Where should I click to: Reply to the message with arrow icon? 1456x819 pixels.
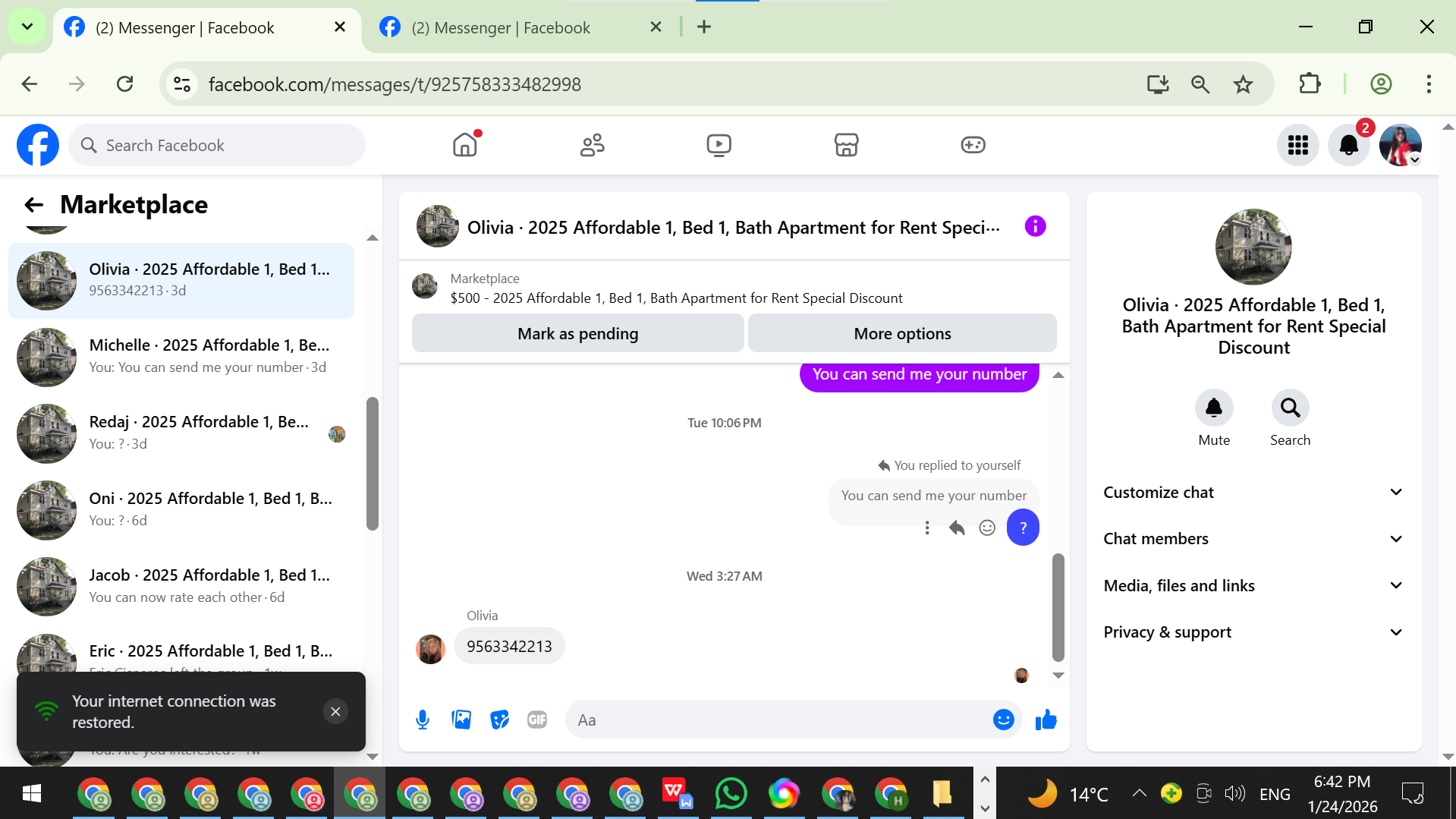(957, 528)
